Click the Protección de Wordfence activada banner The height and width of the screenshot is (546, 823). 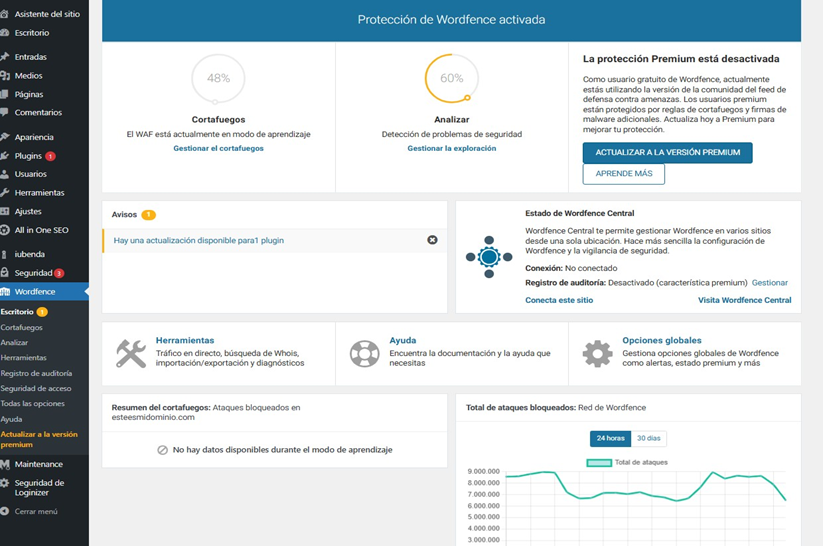point(451,20)
